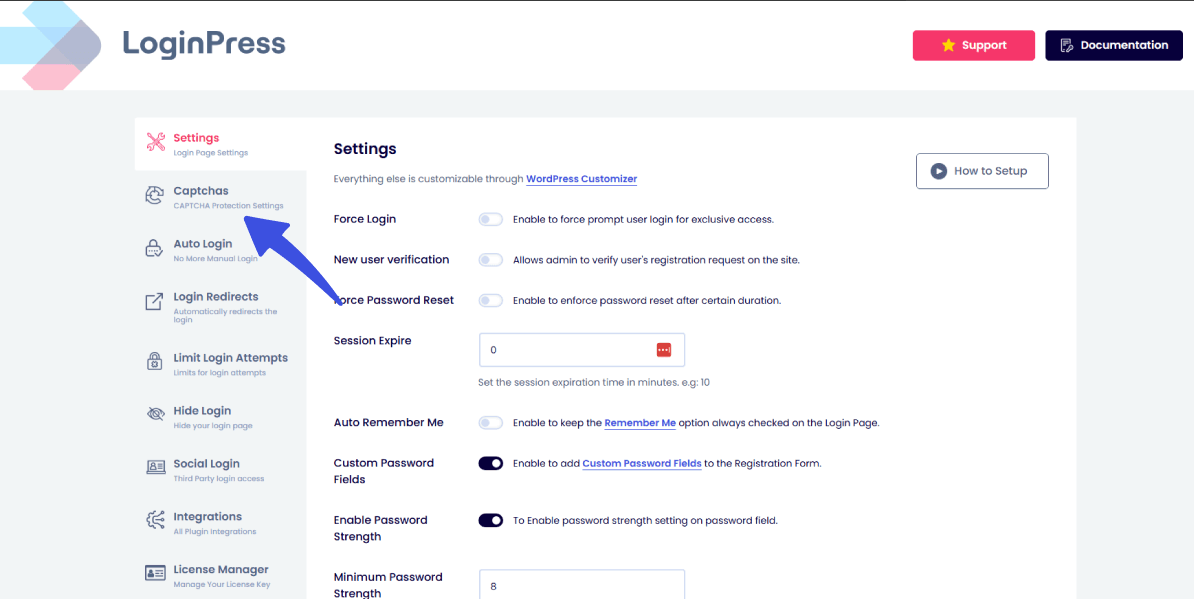
Task: Click the LoginPress logo graphic
Action: 50,46
